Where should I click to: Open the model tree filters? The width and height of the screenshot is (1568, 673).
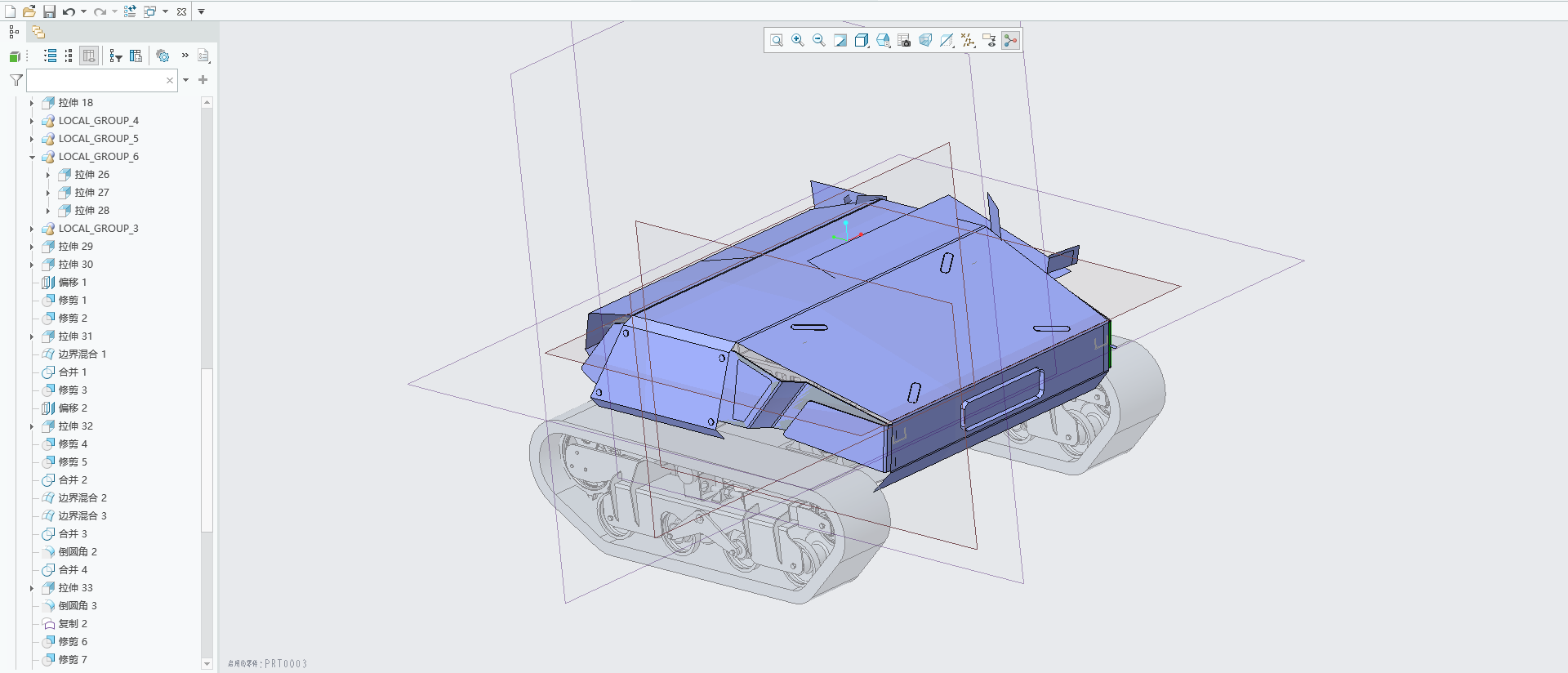[x=116, y=56]
